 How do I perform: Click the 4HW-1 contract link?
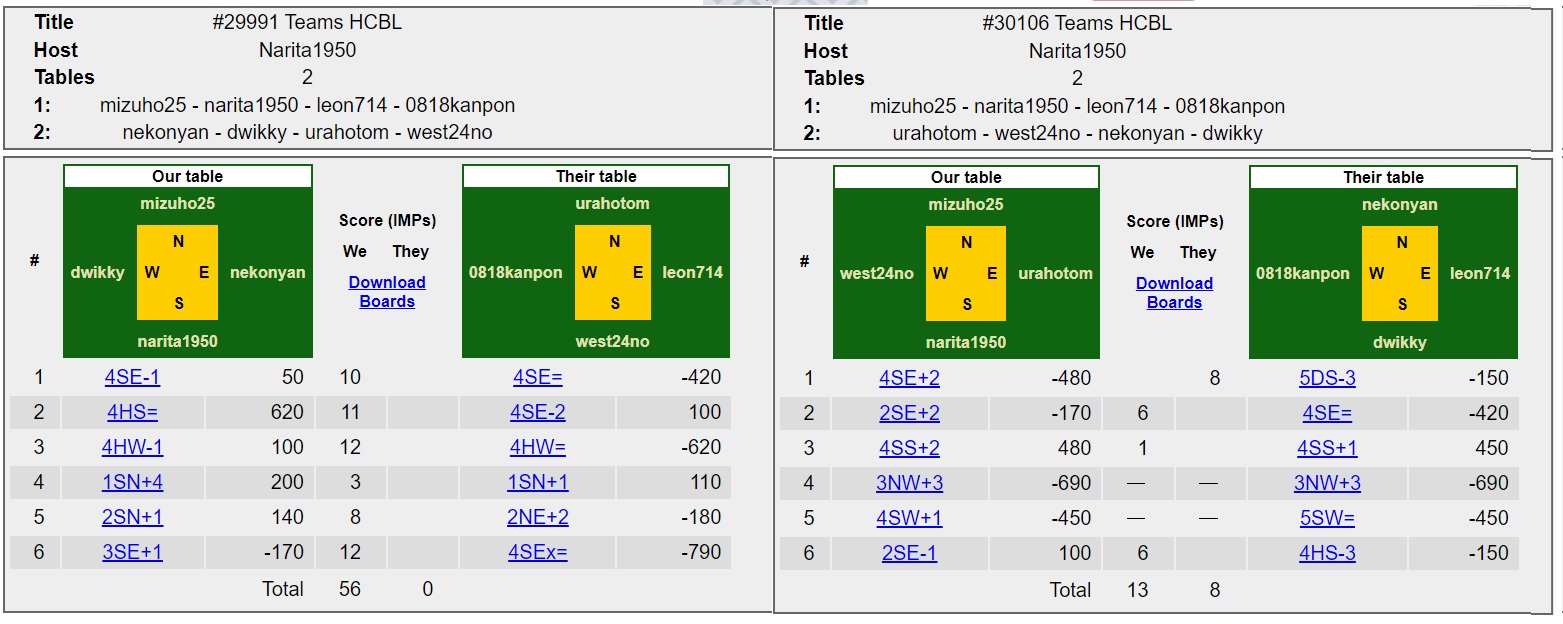[132, 448]
